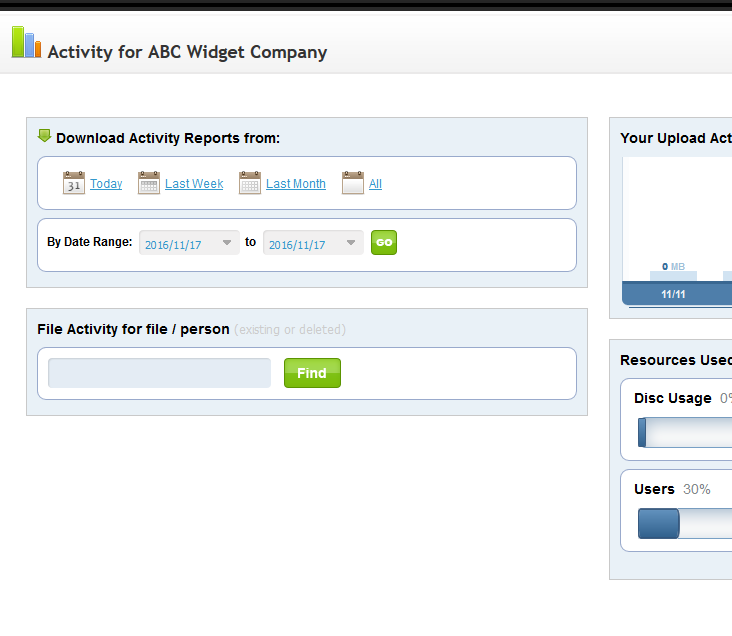The image size is (732, 636).
Task: Open the end date dropdown arrow
Action: (351, 242)
